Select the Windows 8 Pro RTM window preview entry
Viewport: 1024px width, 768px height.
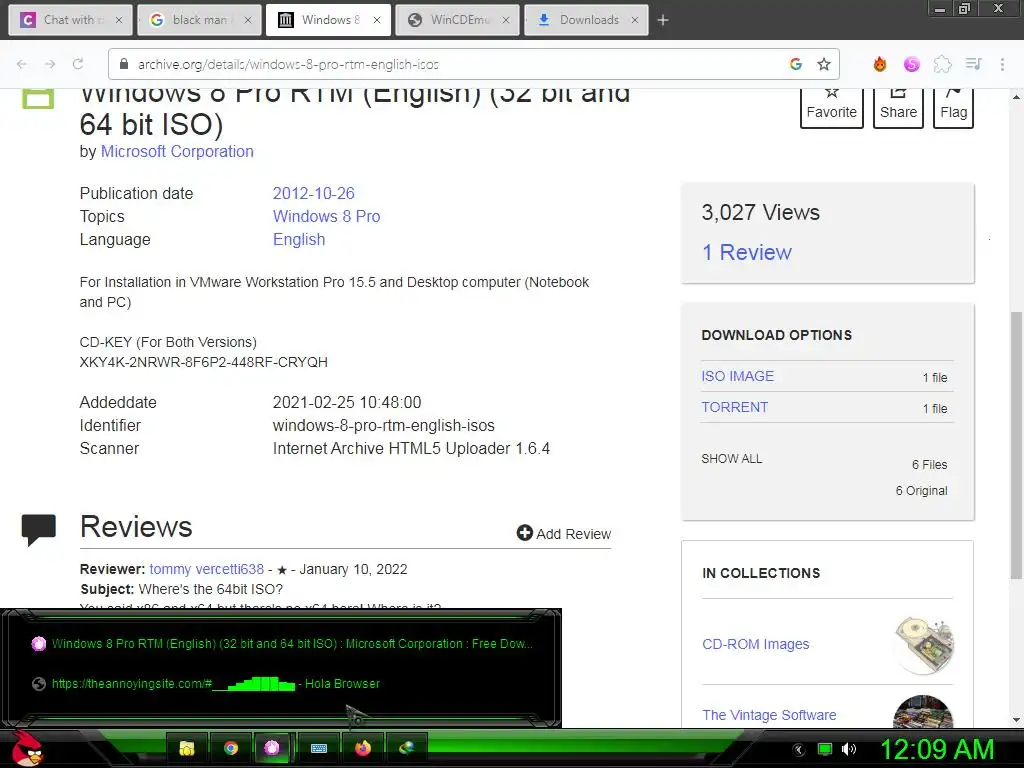pos(281,644)
